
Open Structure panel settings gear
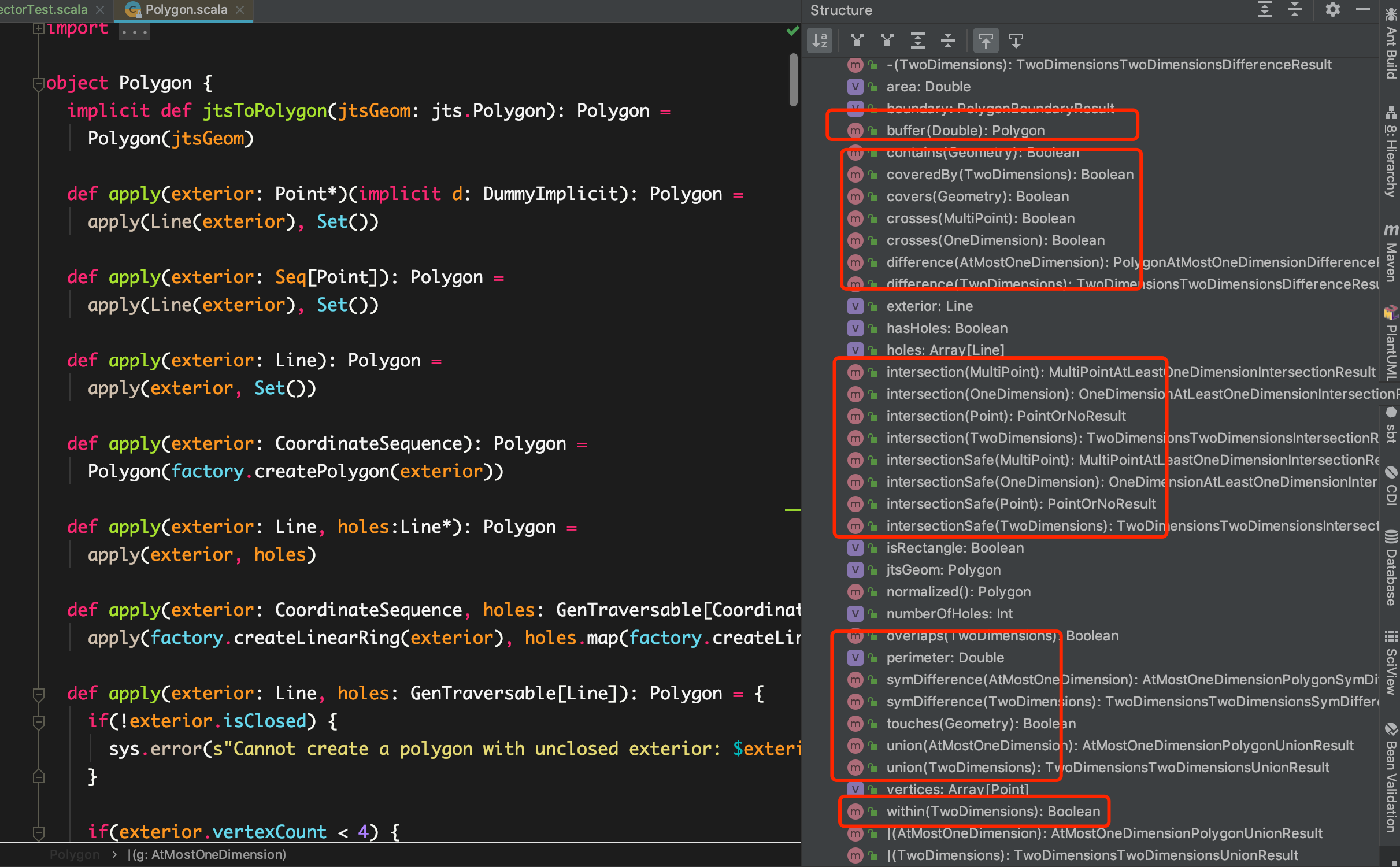[1332, 10]
